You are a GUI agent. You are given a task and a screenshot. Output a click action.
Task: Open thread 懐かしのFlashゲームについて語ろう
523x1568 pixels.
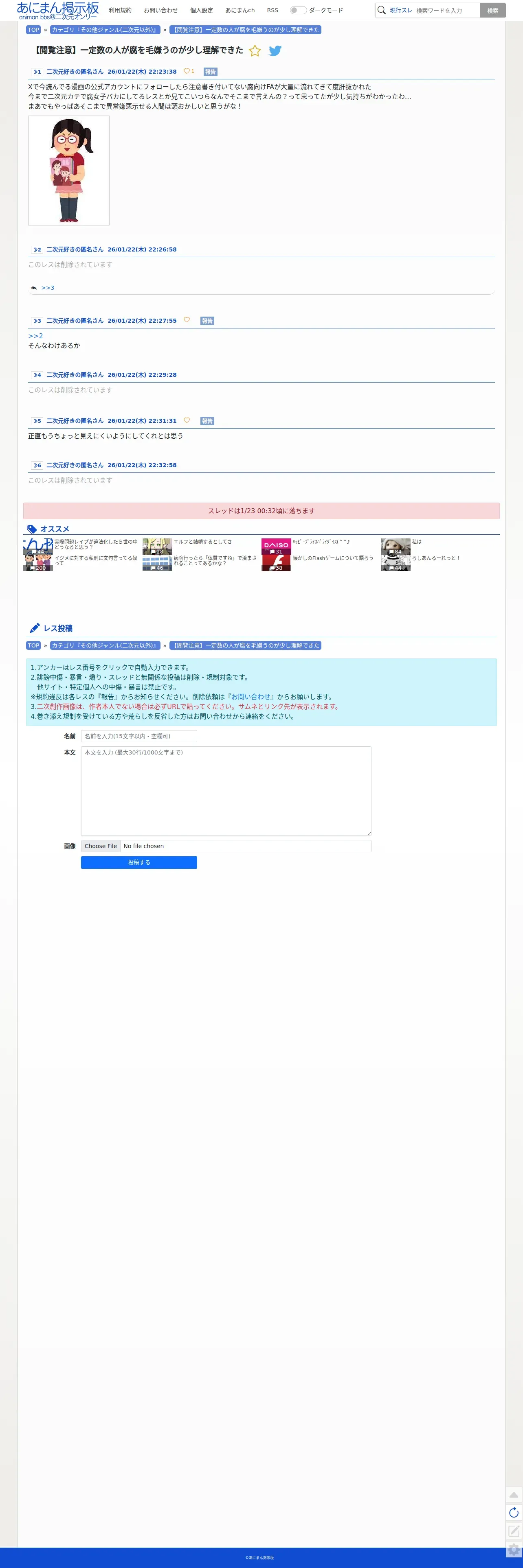click(x=333, y=558)
